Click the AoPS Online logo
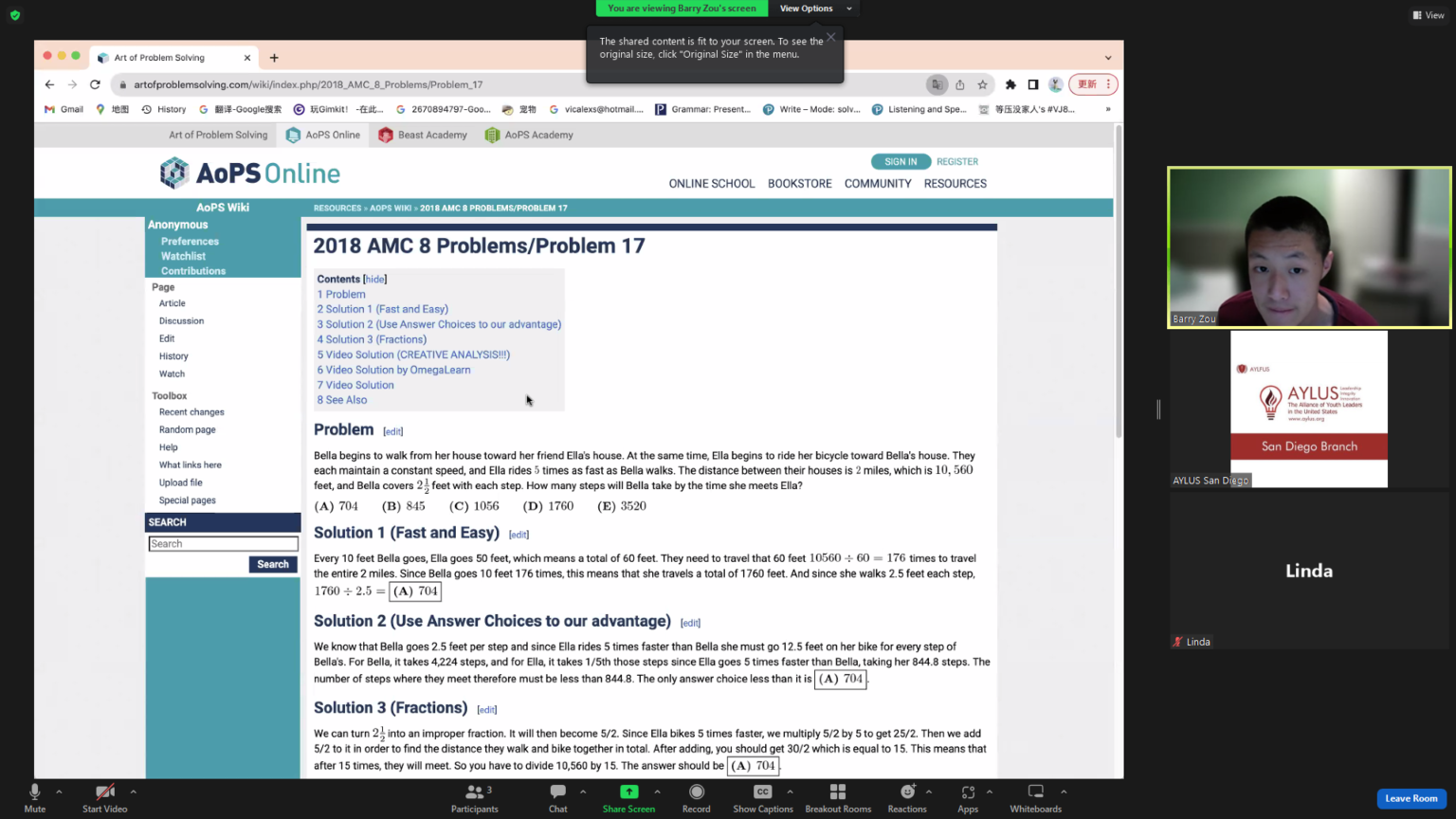This screenshot has height=819, width=1456. click(x=249, y=173)
